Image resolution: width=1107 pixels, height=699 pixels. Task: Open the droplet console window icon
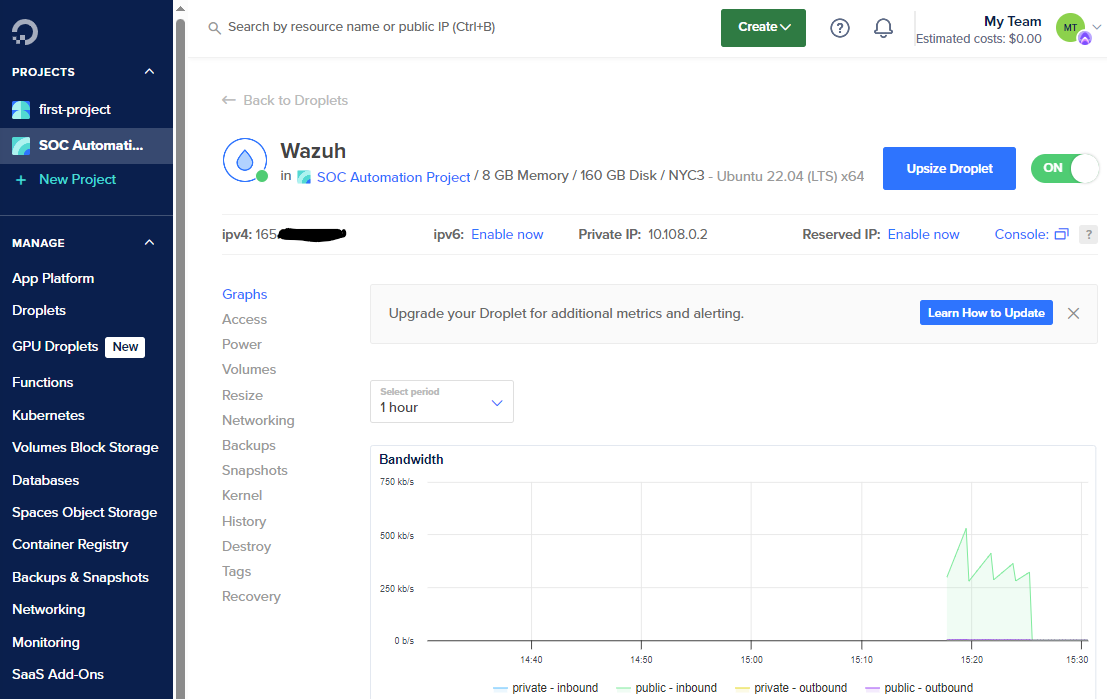1061,234
